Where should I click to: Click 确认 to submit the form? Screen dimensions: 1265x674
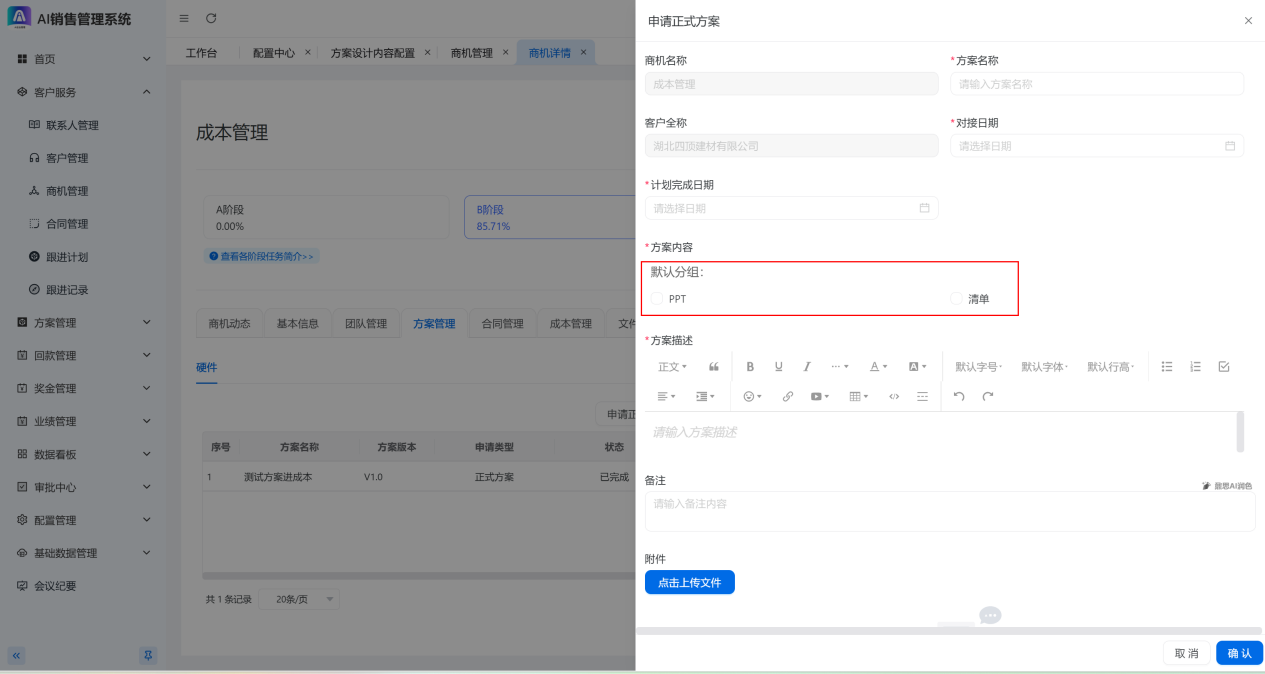[x=1239, y=653]
